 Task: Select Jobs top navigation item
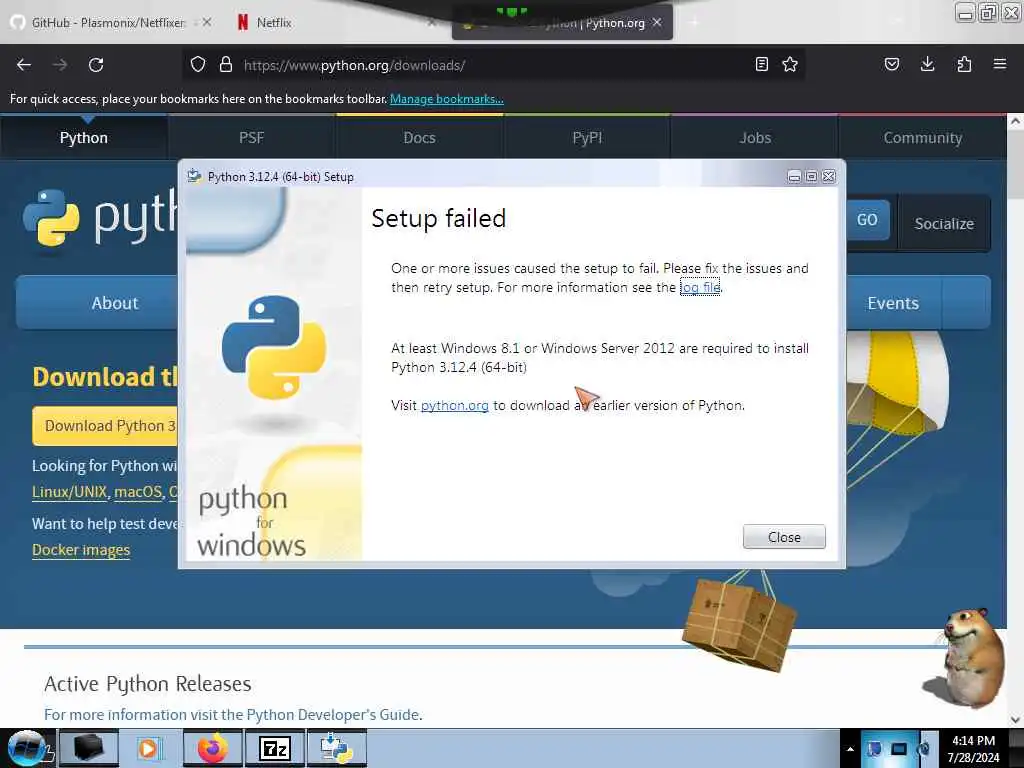(x=755, y=138)
